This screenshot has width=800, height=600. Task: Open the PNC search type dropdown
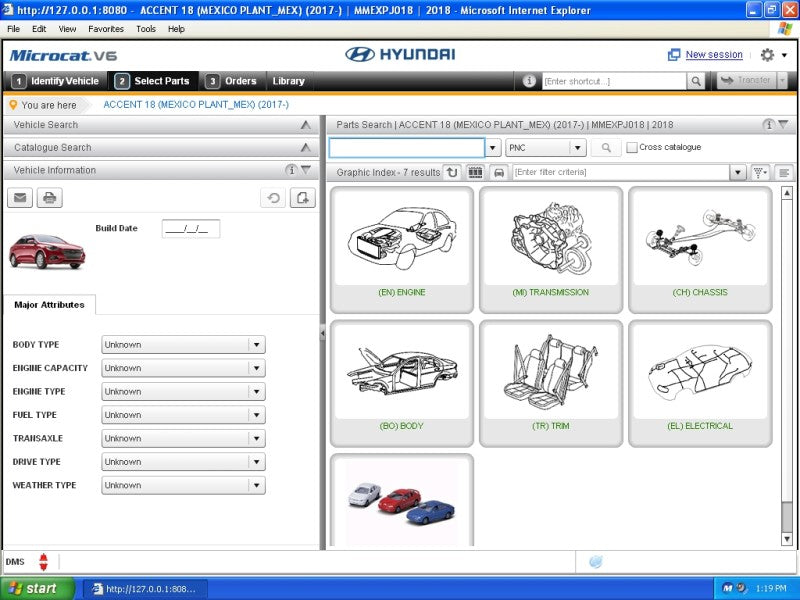coord(577,148)
